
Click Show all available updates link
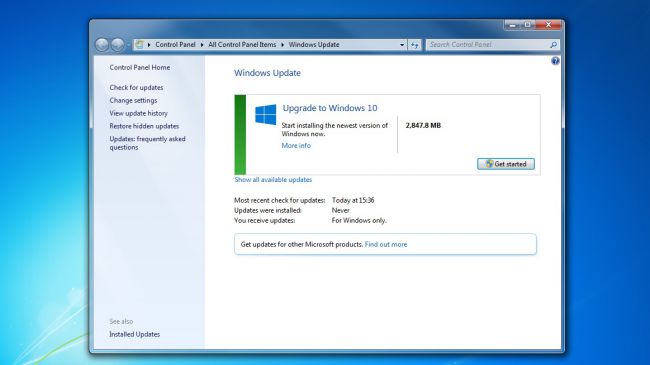click(x=273, y=180)
